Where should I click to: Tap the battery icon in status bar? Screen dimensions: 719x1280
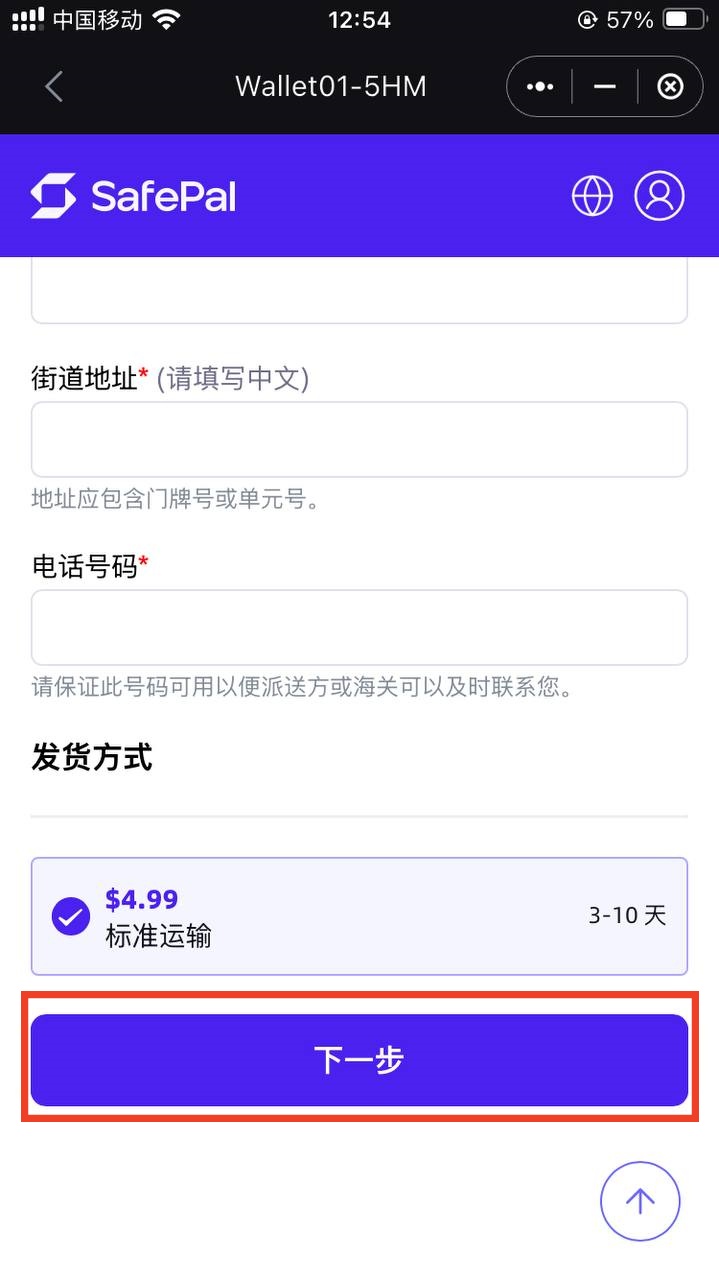pyautogui.click(x=683, y=19)
